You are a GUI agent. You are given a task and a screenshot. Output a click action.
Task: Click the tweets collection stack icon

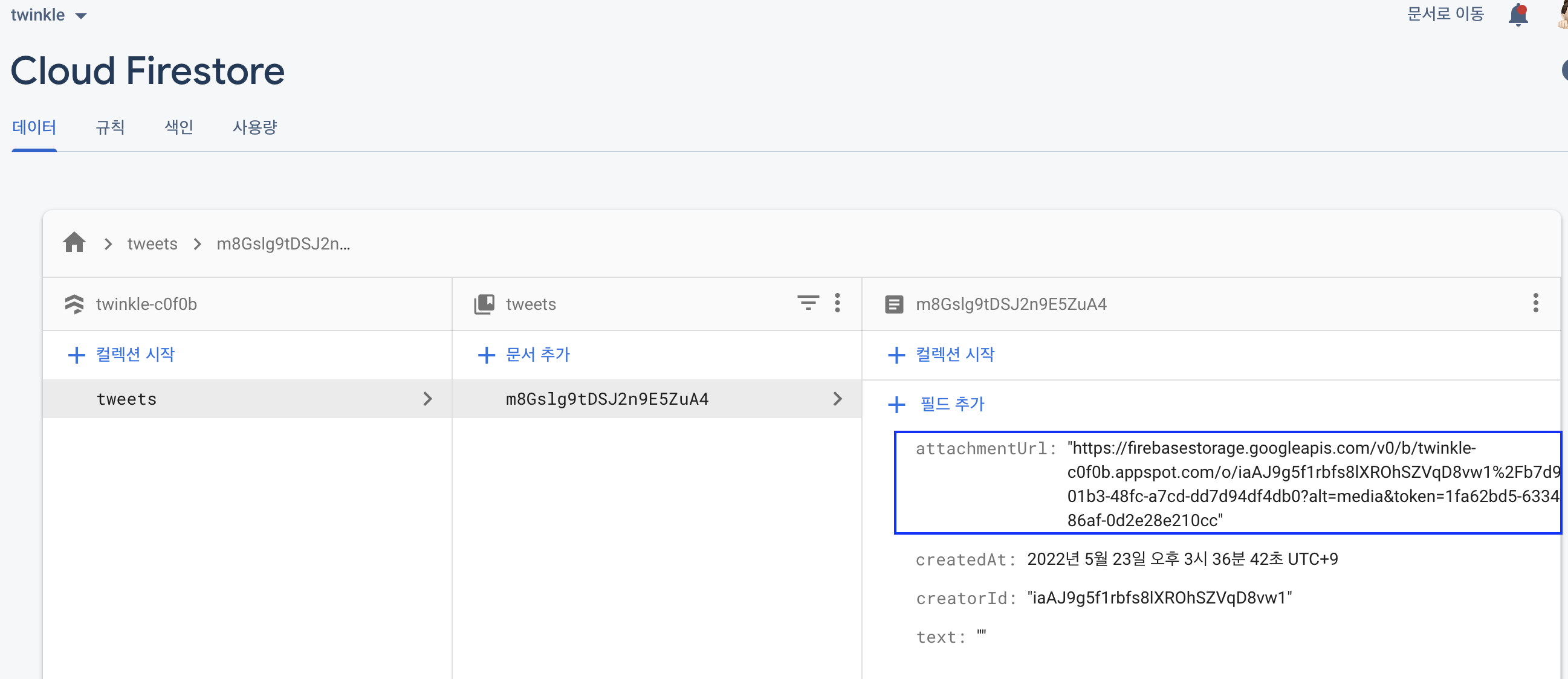[484, 304]
